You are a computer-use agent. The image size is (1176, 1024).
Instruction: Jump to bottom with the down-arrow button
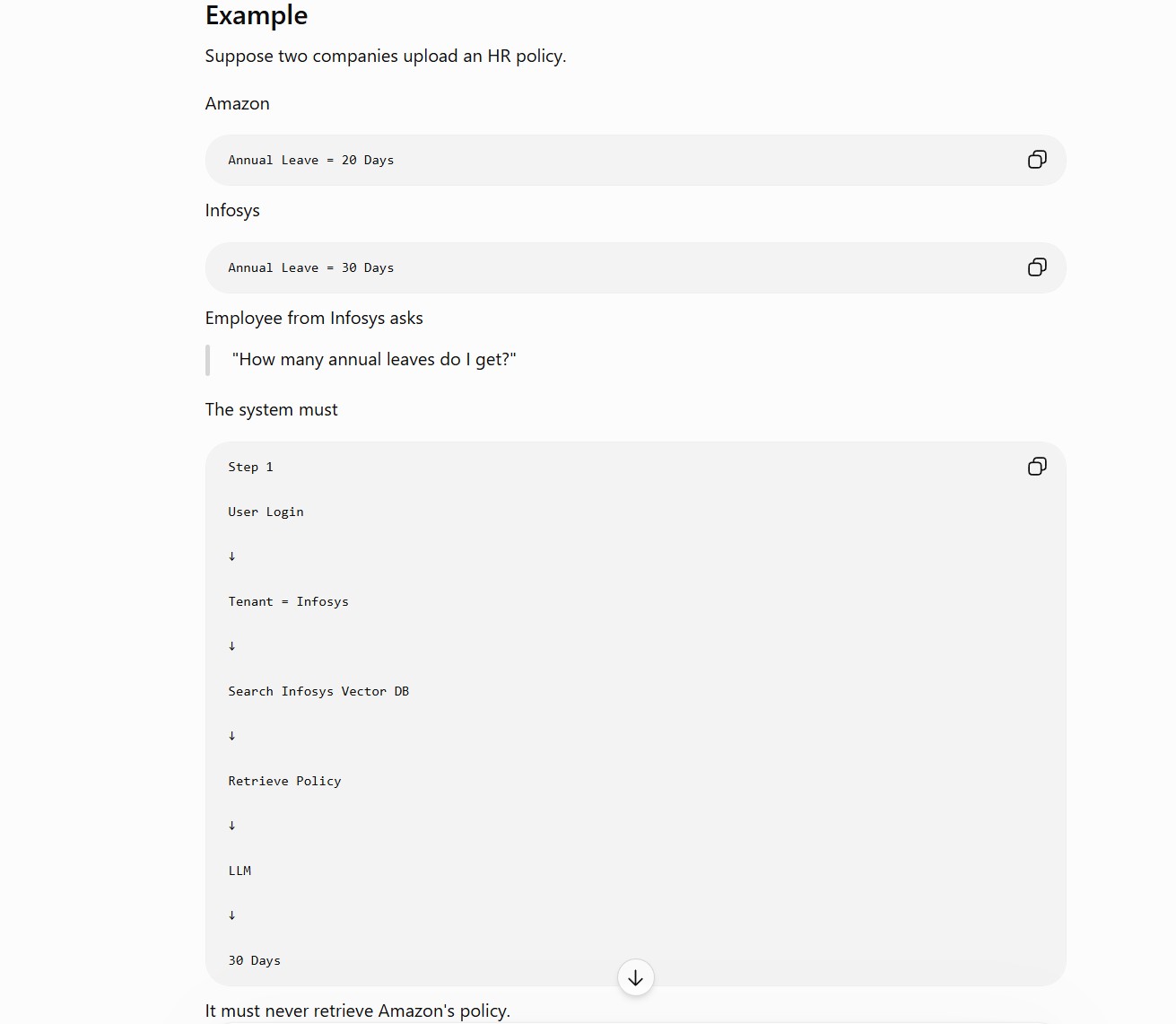pyautogui.click(x=636, y=977)
